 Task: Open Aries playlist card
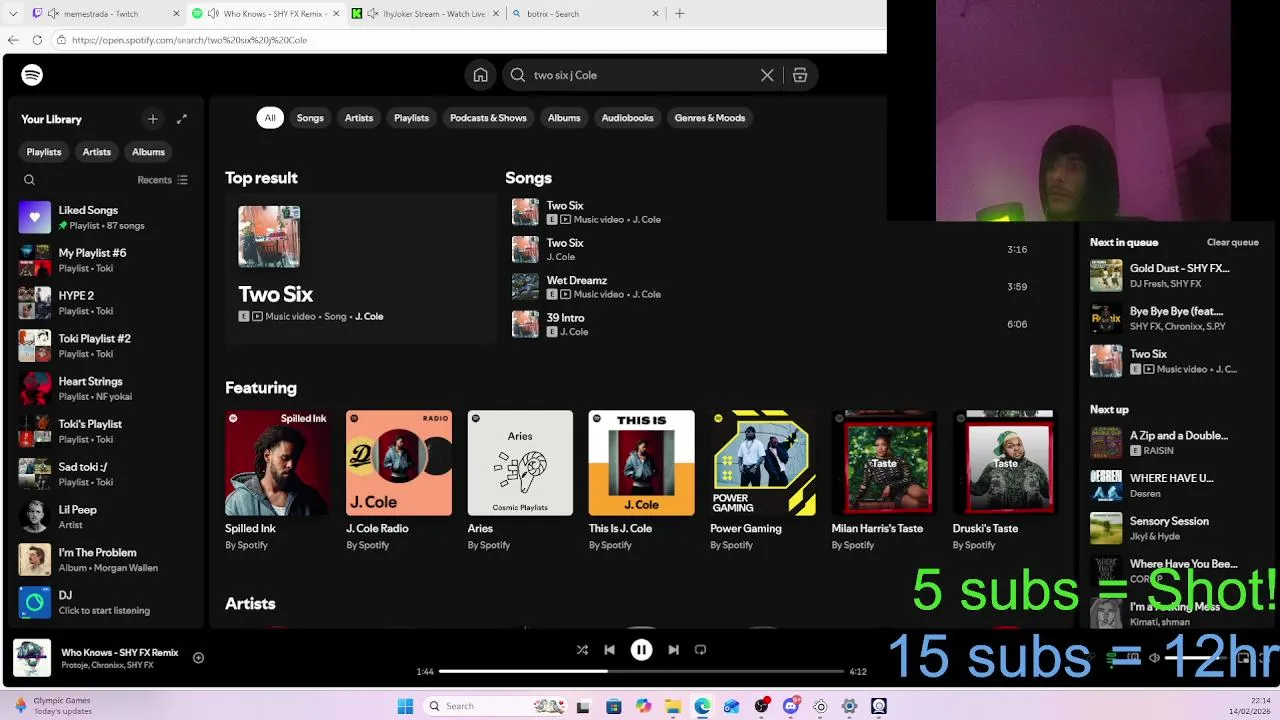point(520,480)
